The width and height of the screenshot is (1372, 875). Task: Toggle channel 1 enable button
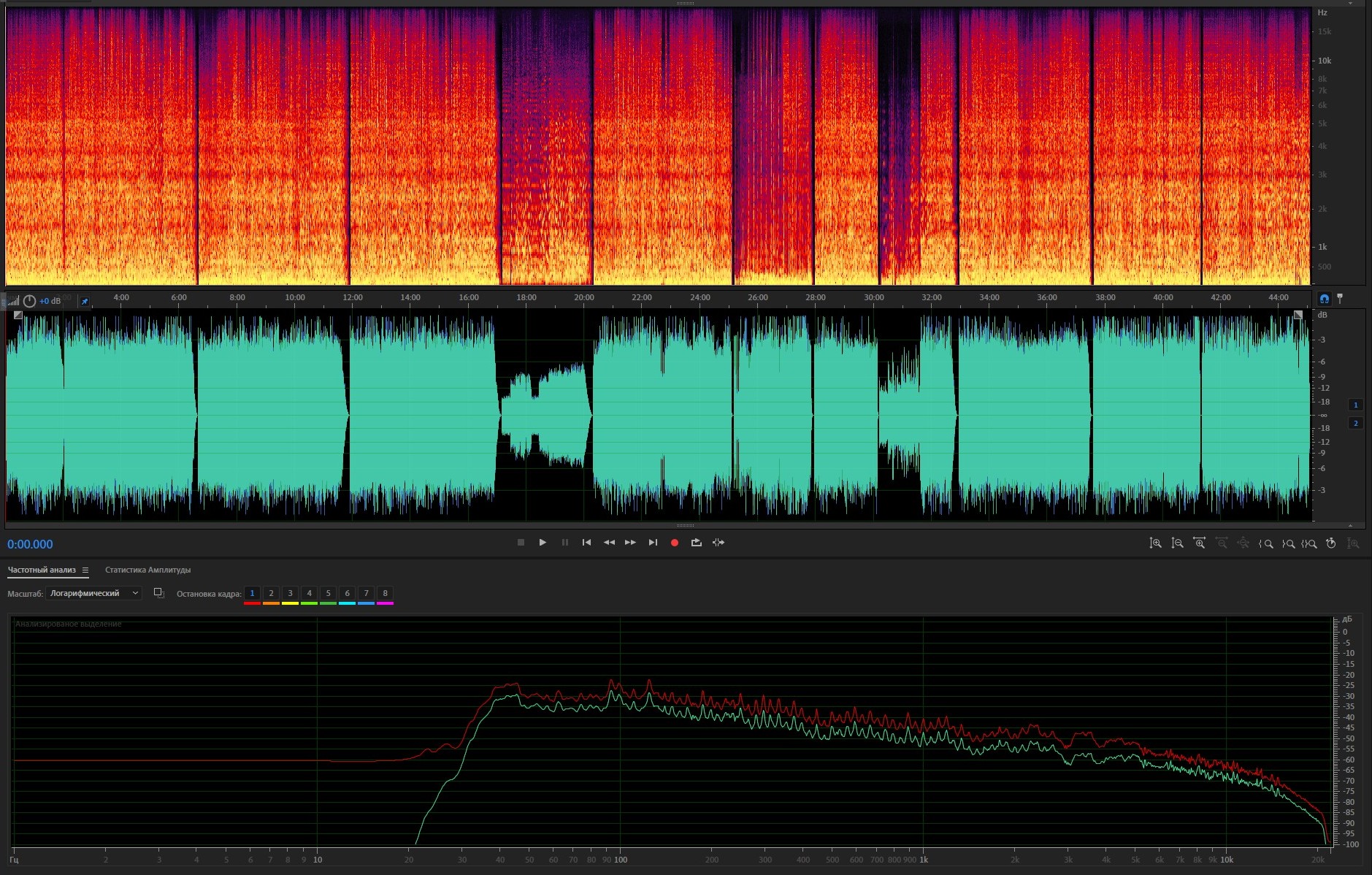click(1356, 405)
